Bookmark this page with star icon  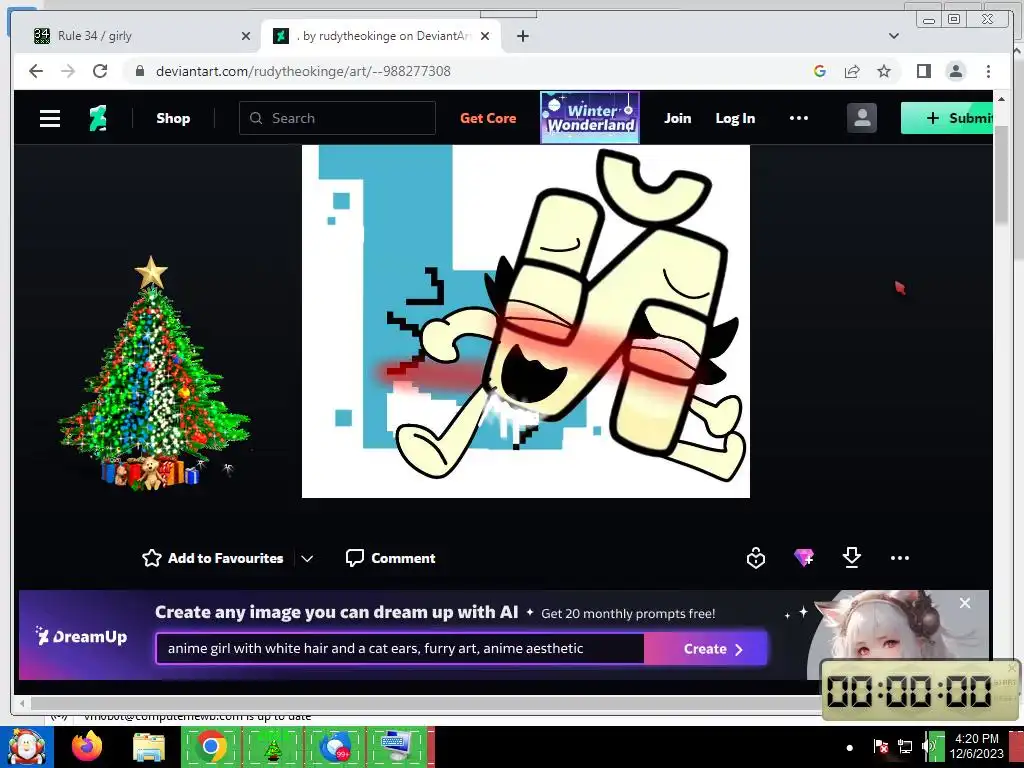click(x=884, y=71)
